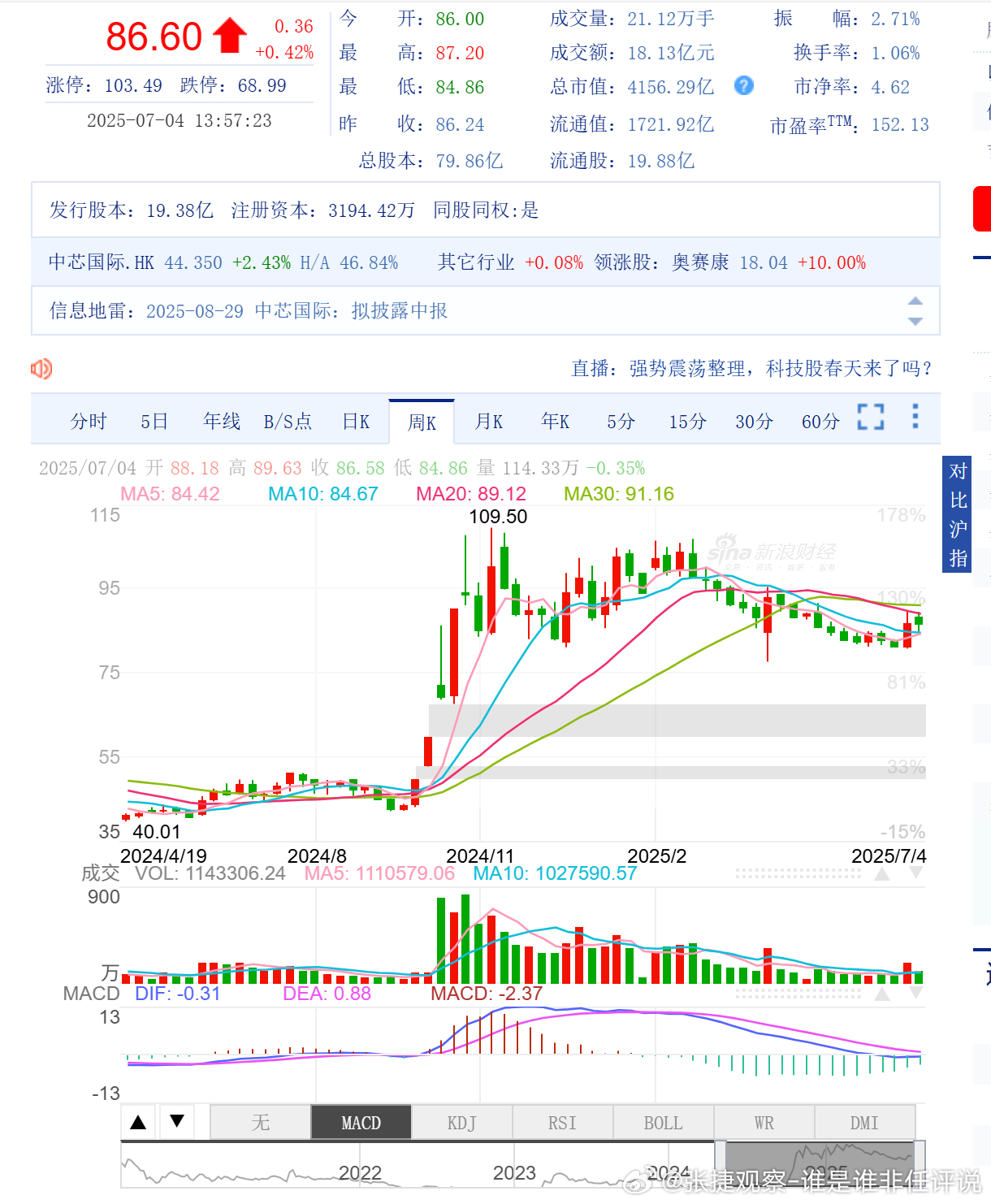Image resolution: width=991 pixels, height=1204 pixels.
Task: Open the 其它行业 sector link
Action: [x=476, y=262]
